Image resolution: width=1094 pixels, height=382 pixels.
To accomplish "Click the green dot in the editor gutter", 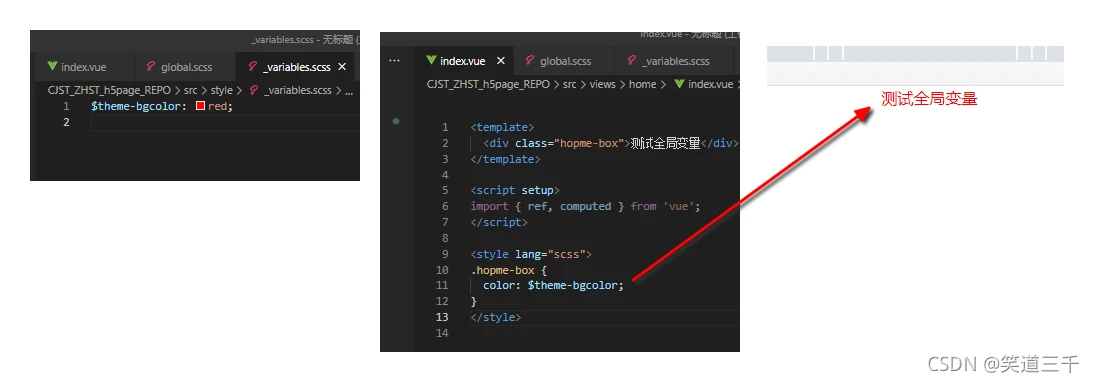I will coord(396,121).
